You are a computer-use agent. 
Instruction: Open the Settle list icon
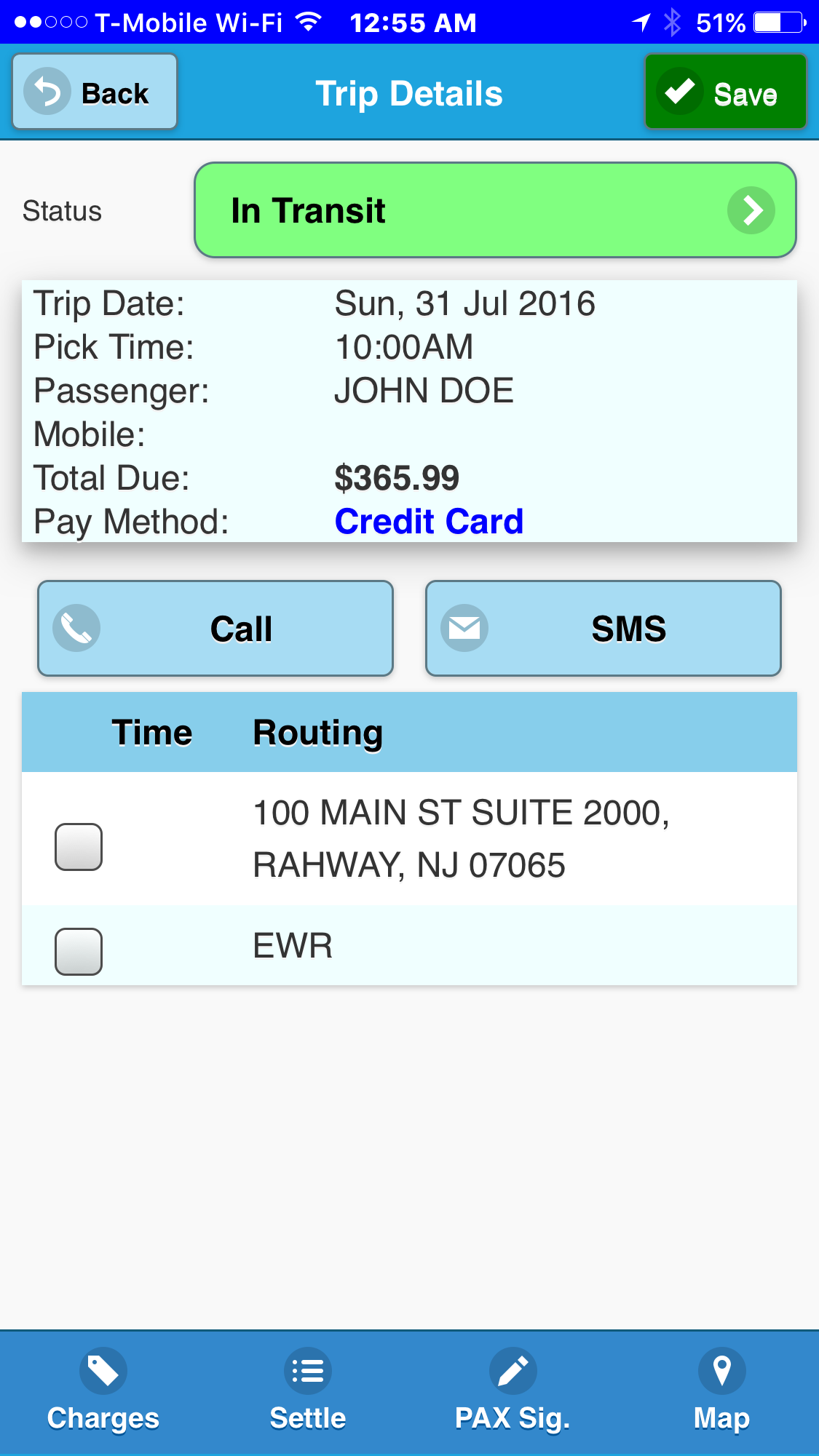point(308,1371)
